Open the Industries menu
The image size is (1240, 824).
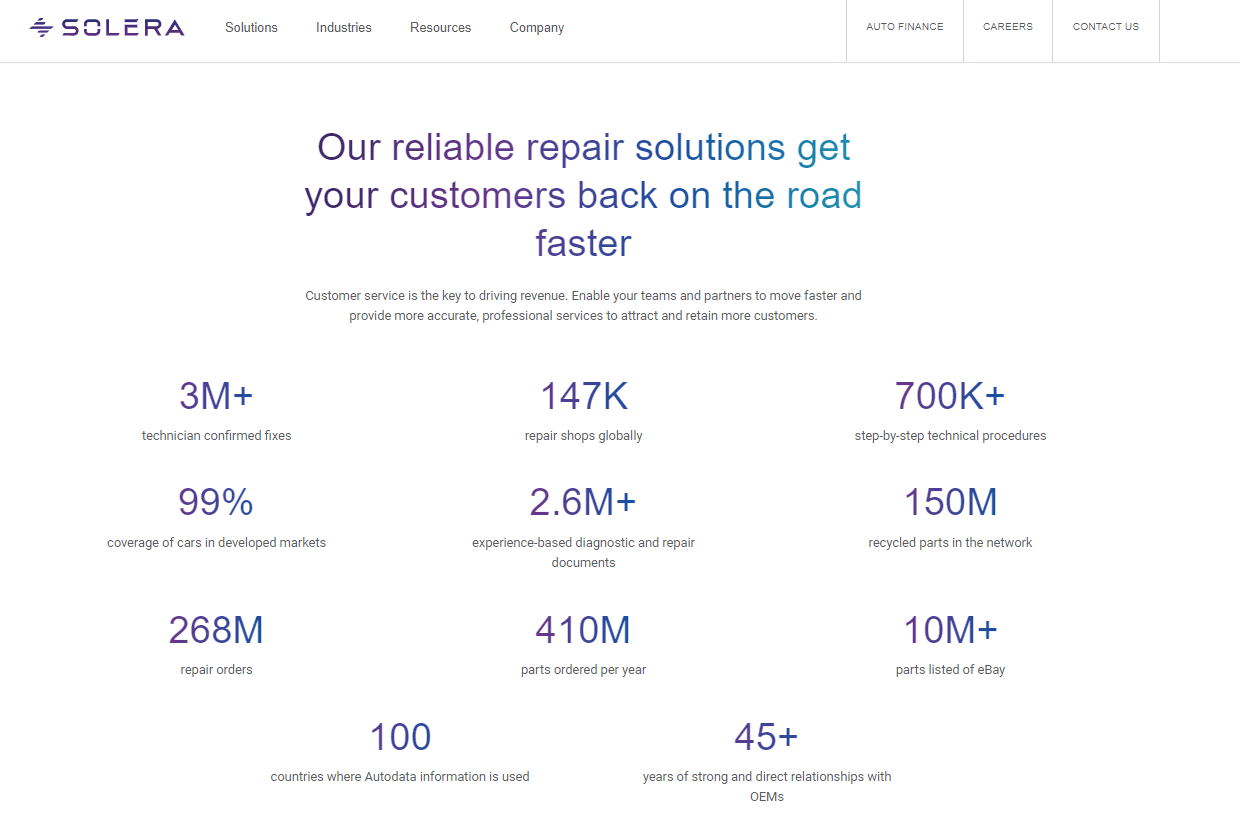tap(344, 28)
